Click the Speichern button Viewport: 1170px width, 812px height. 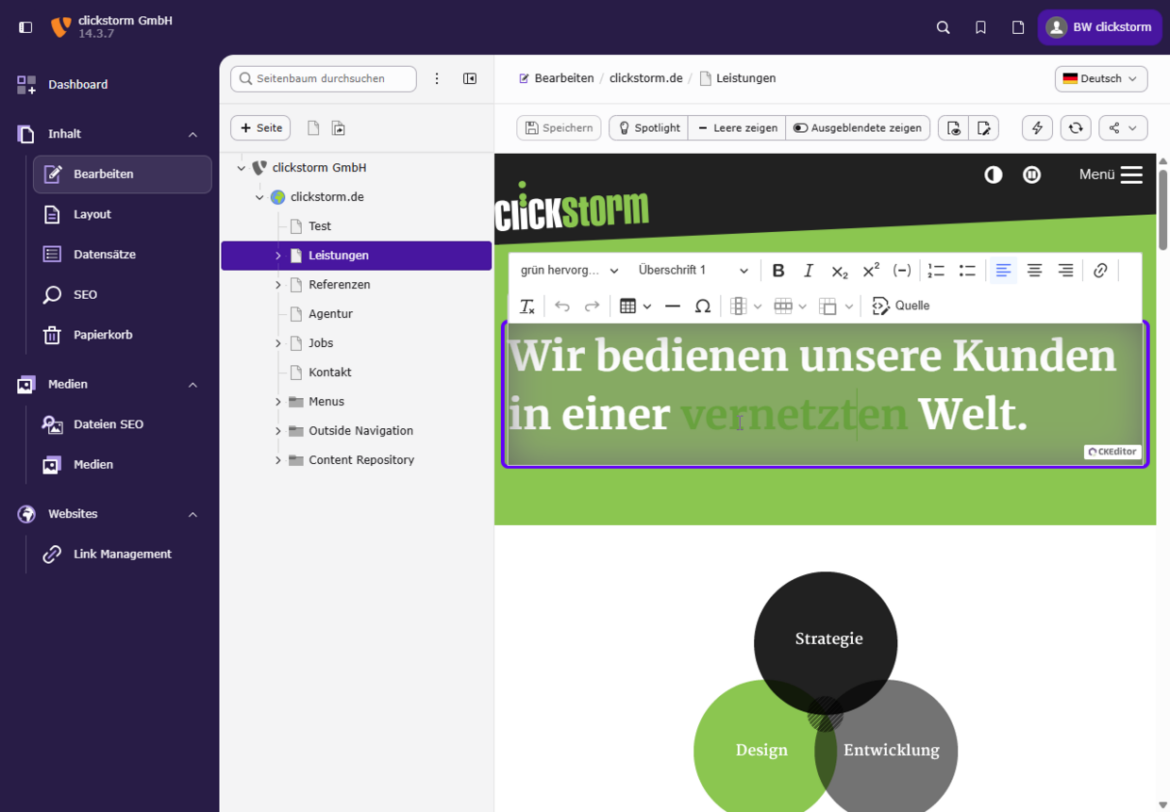click(x=559, y=128)
